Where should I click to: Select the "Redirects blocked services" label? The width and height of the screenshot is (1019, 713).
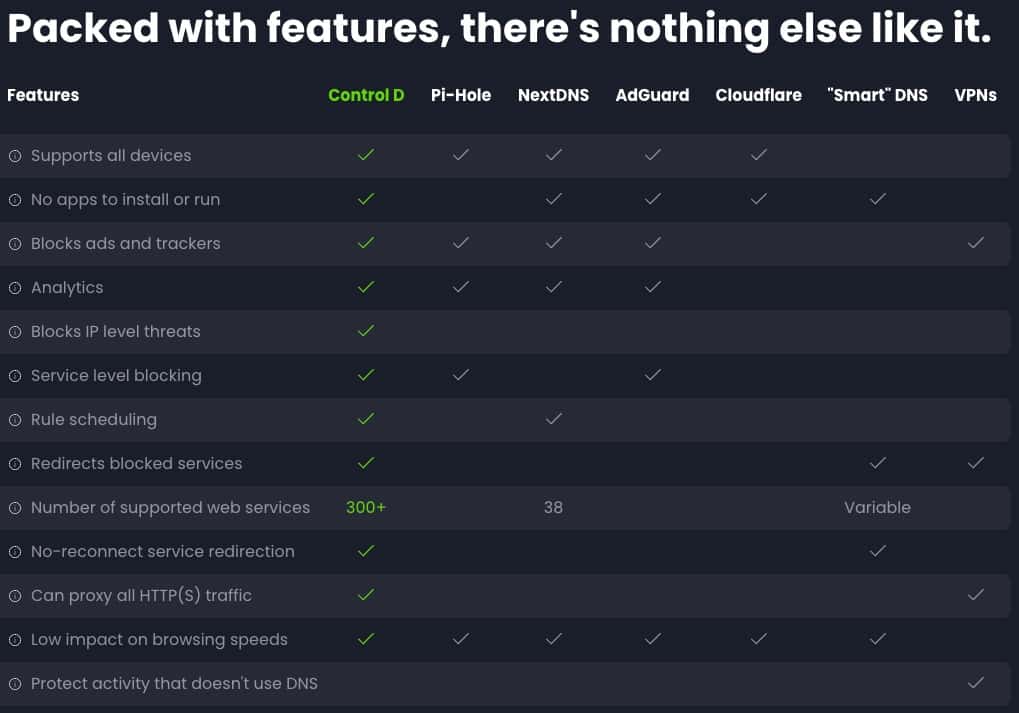tap(136, 463)
